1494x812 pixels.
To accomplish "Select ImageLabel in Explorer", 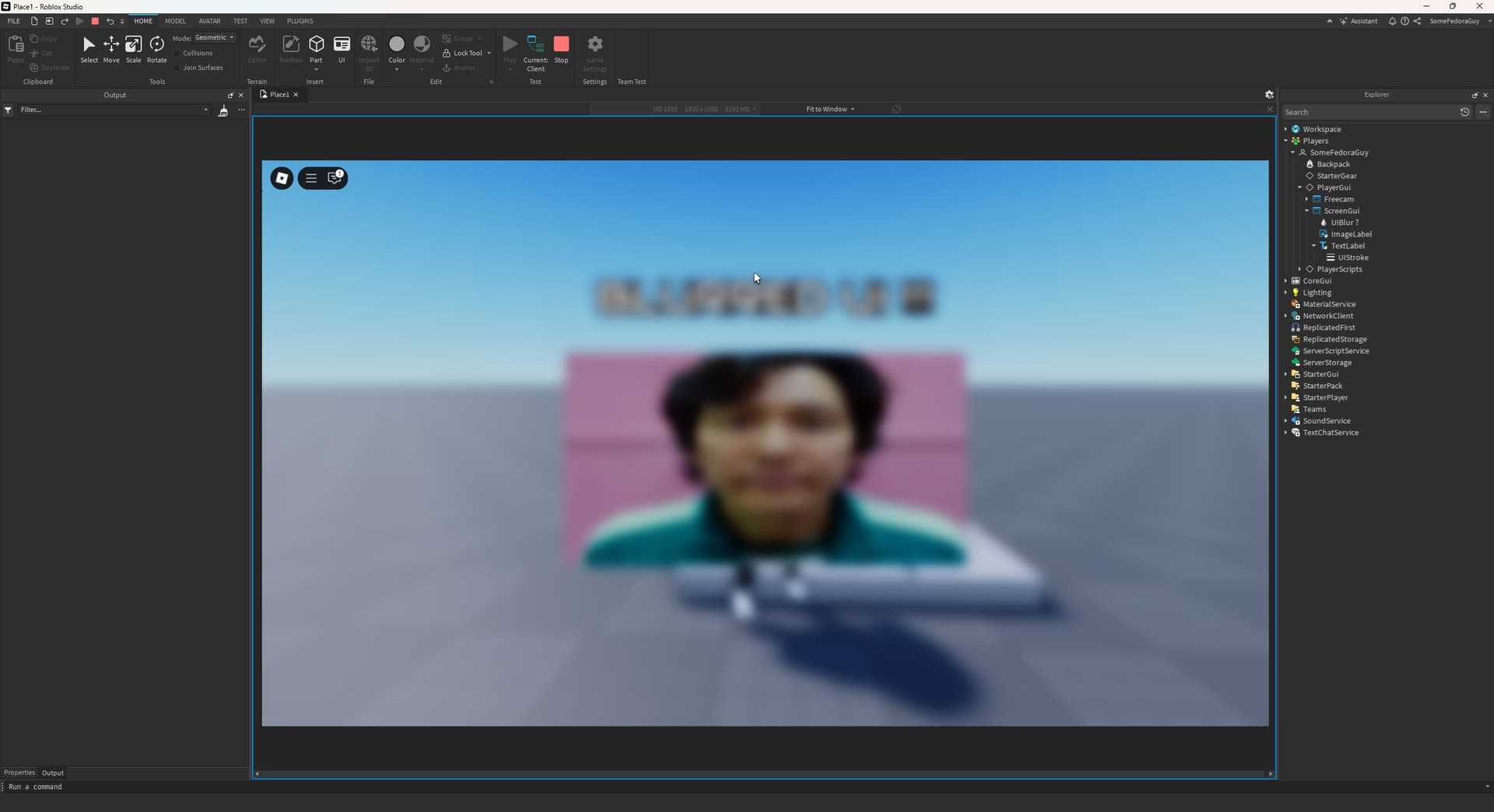I will tap(1351, 234).
